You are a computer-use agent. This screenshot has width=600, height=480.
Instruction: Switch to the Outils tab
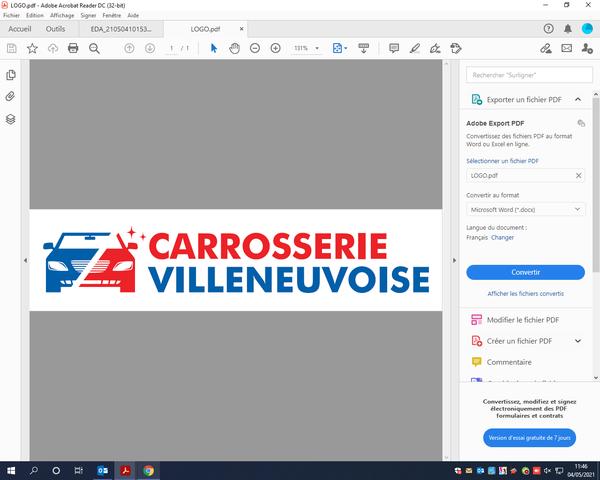click(55, 29)
